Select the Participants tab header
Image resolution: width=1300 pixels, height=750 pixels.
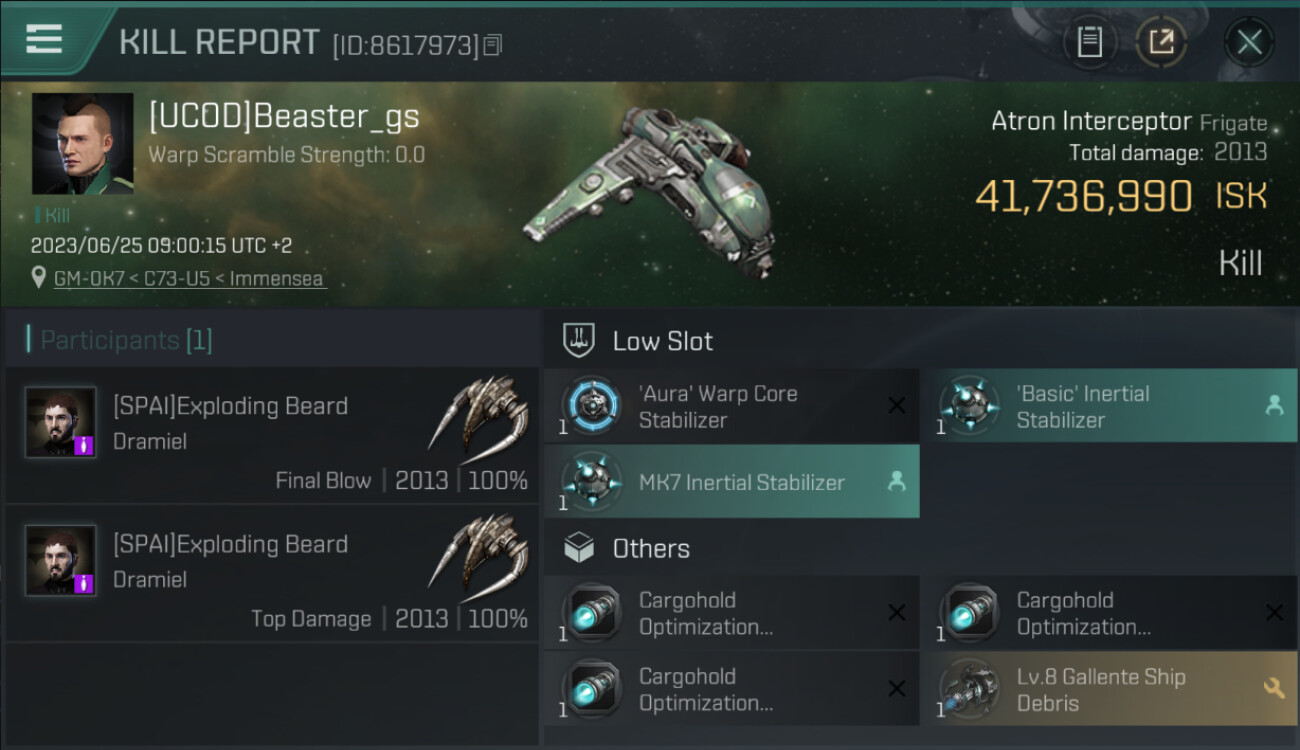coord(126,340)
